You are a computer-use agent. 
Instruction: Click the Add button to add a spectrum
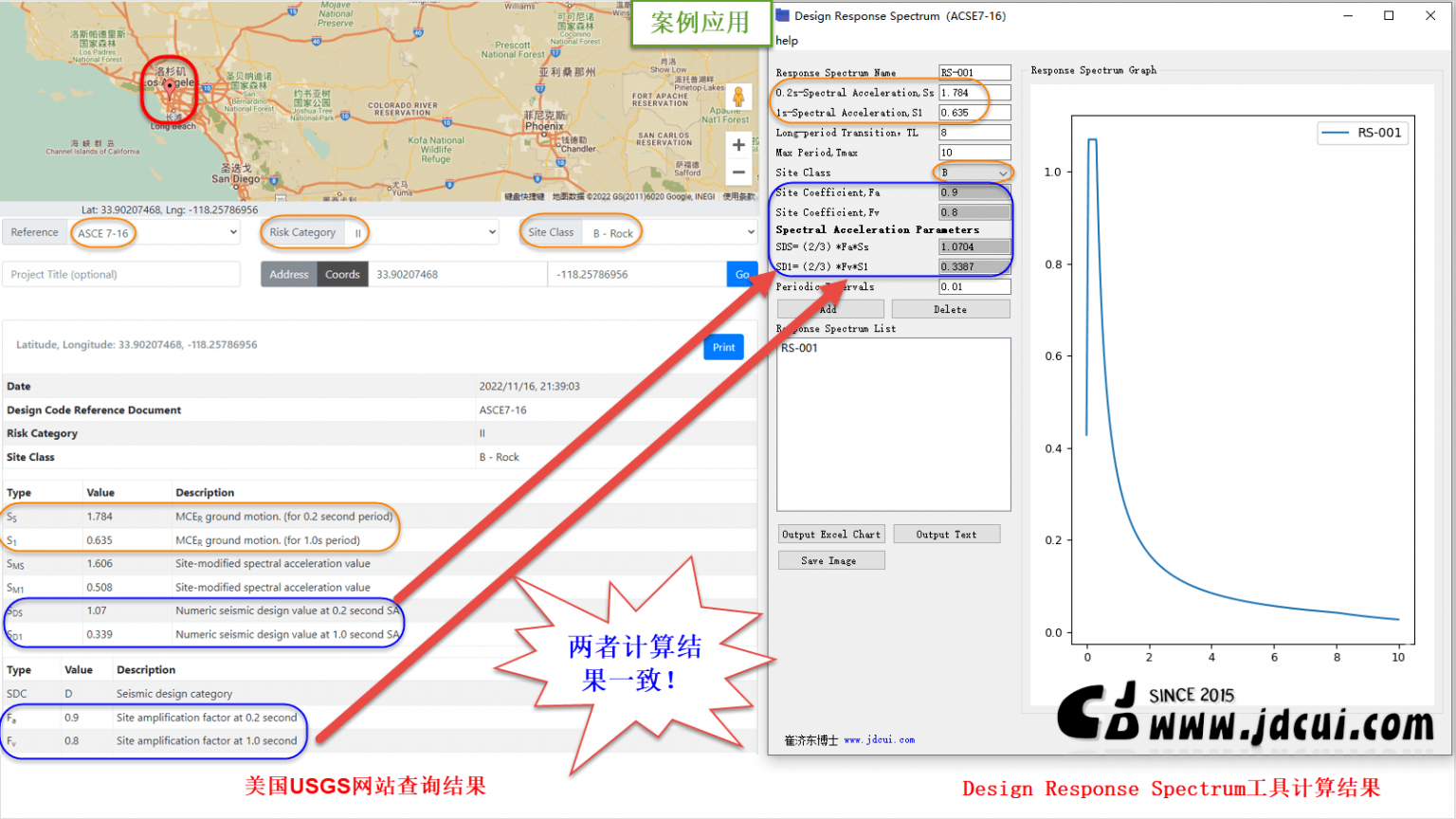click(x=829, y=308)
